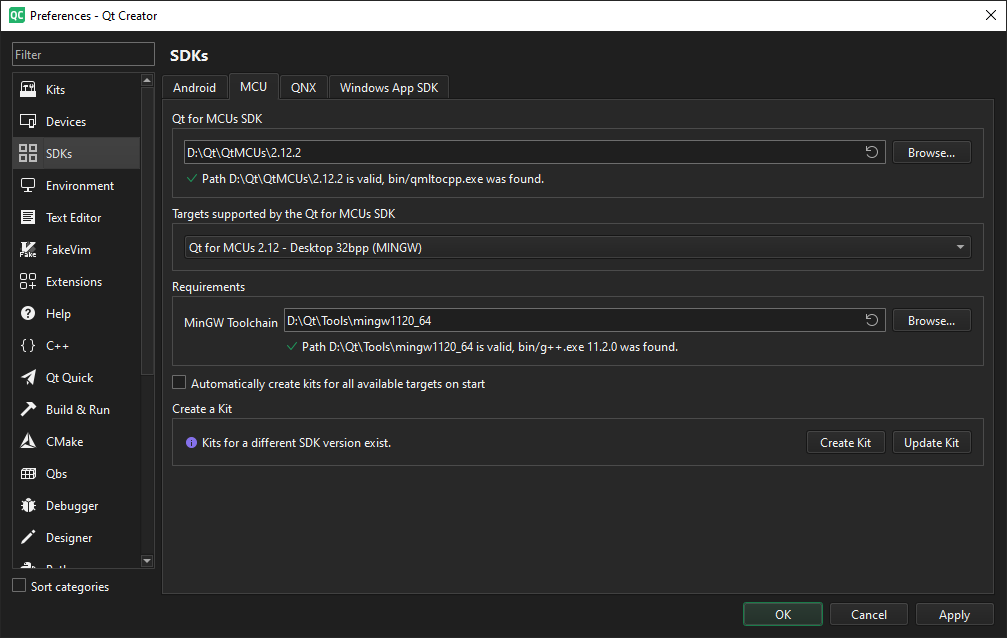Screen dimensions: 1007x638
Task: Reset the Qt for MCUs SDK path
Action: (x=871, y=152)
